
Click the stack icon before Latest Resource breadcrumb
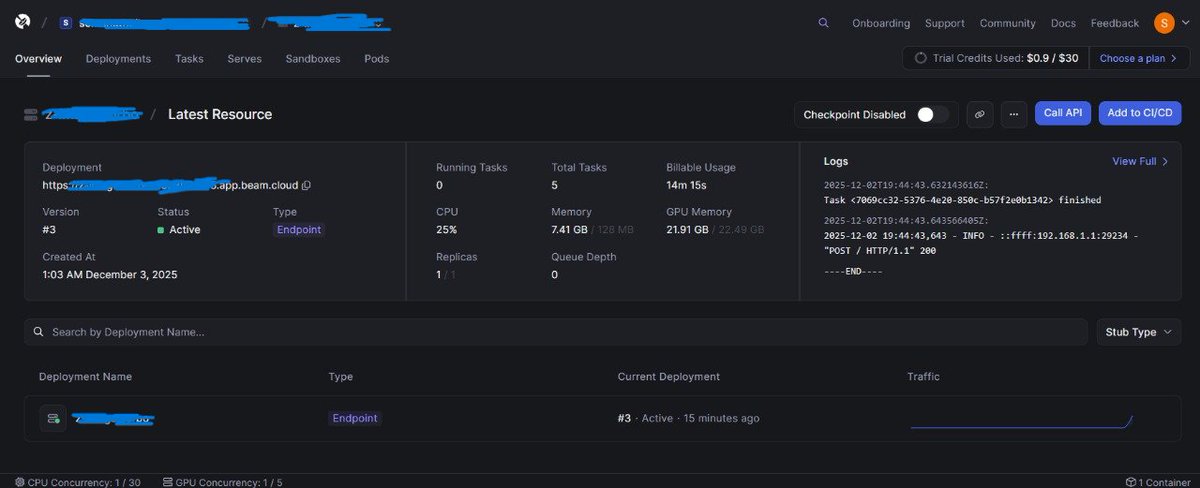pos(31,115)
